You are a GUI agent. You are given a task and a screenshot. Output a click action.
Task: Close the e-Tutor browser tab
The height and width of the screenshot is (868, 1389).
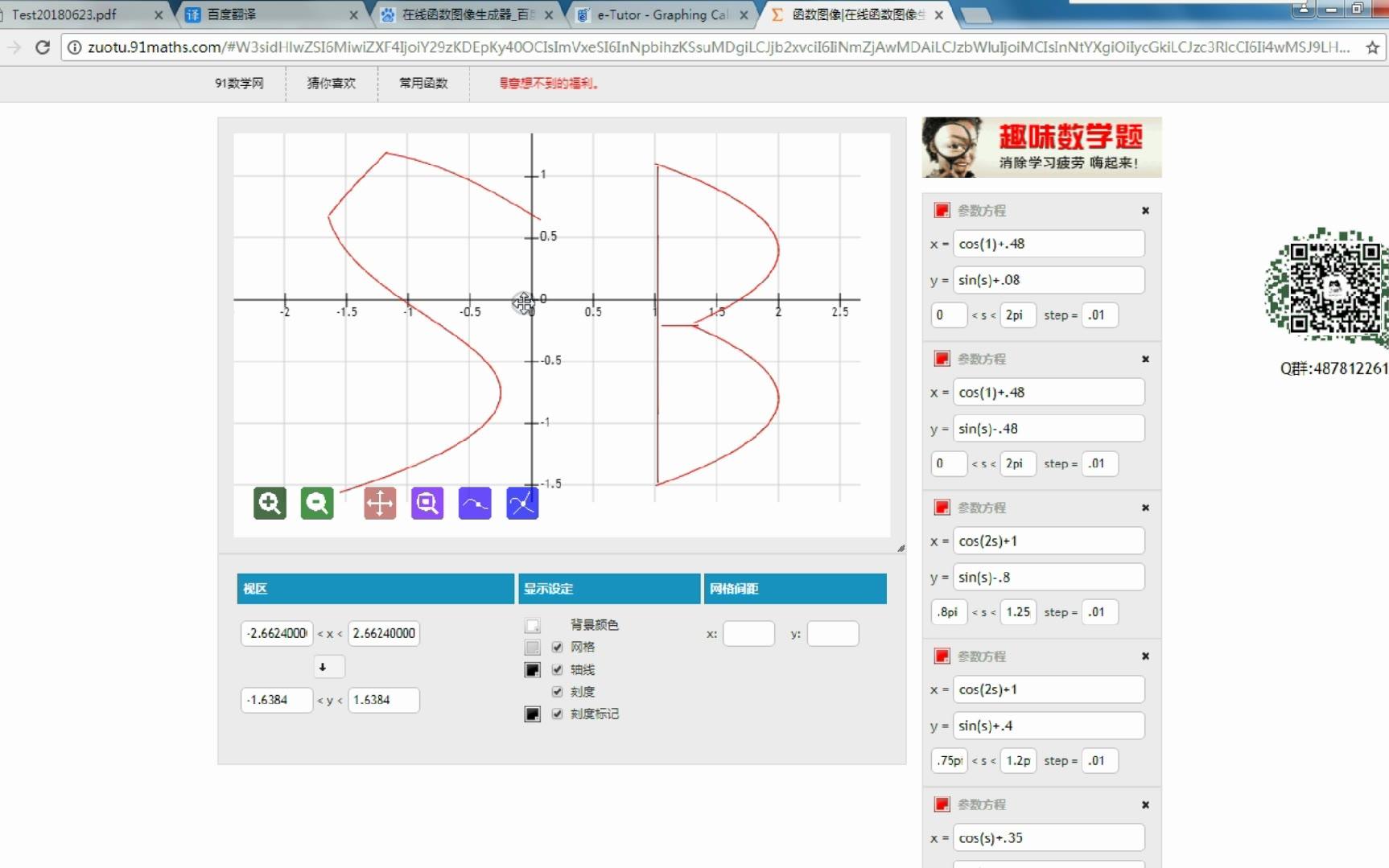(x=744, y=14)
